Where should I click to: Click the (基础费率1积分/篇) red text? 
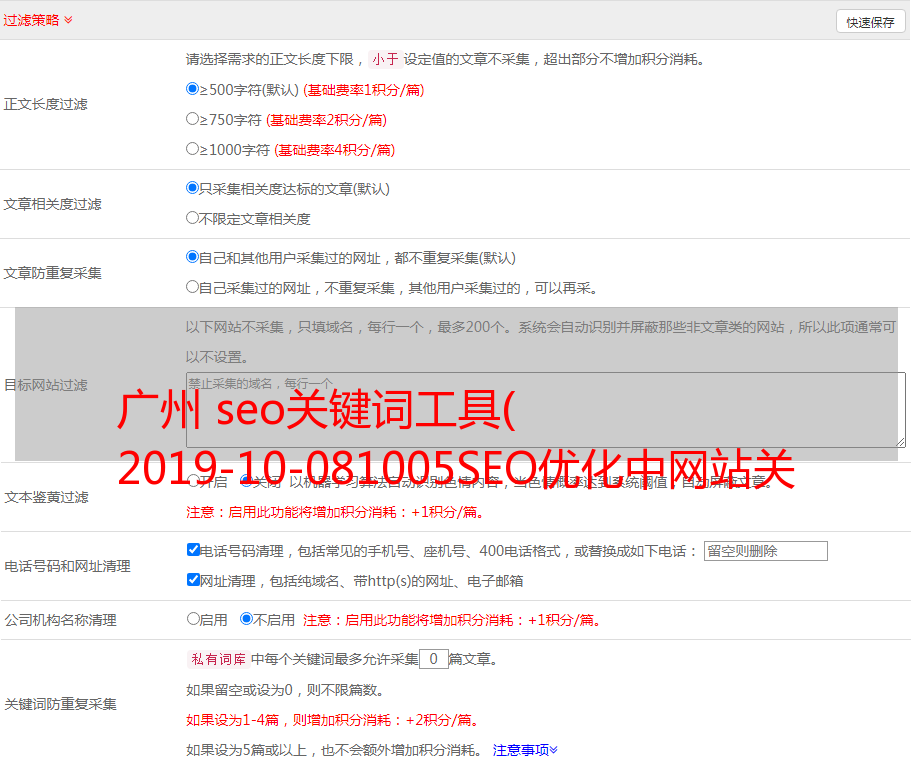[364, 90]
